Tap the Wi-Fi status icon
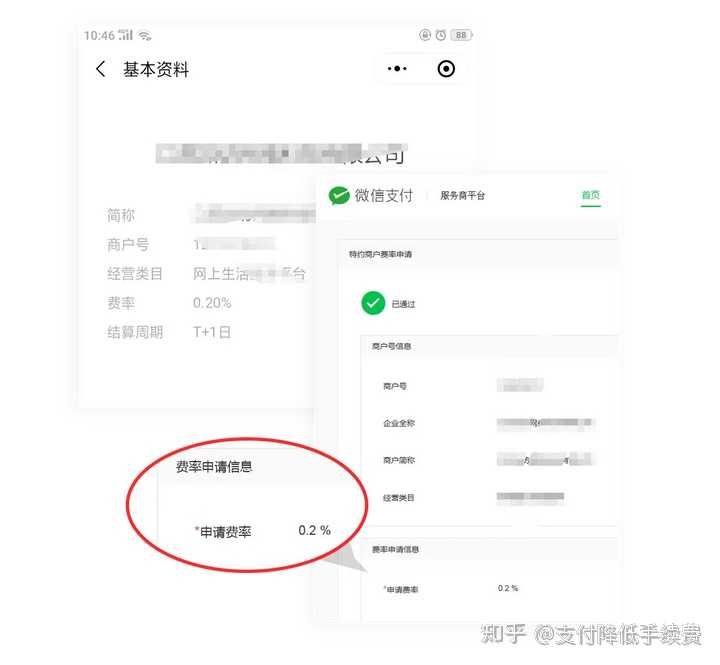The width and height of the screenshot is (720, 665). 145,35
